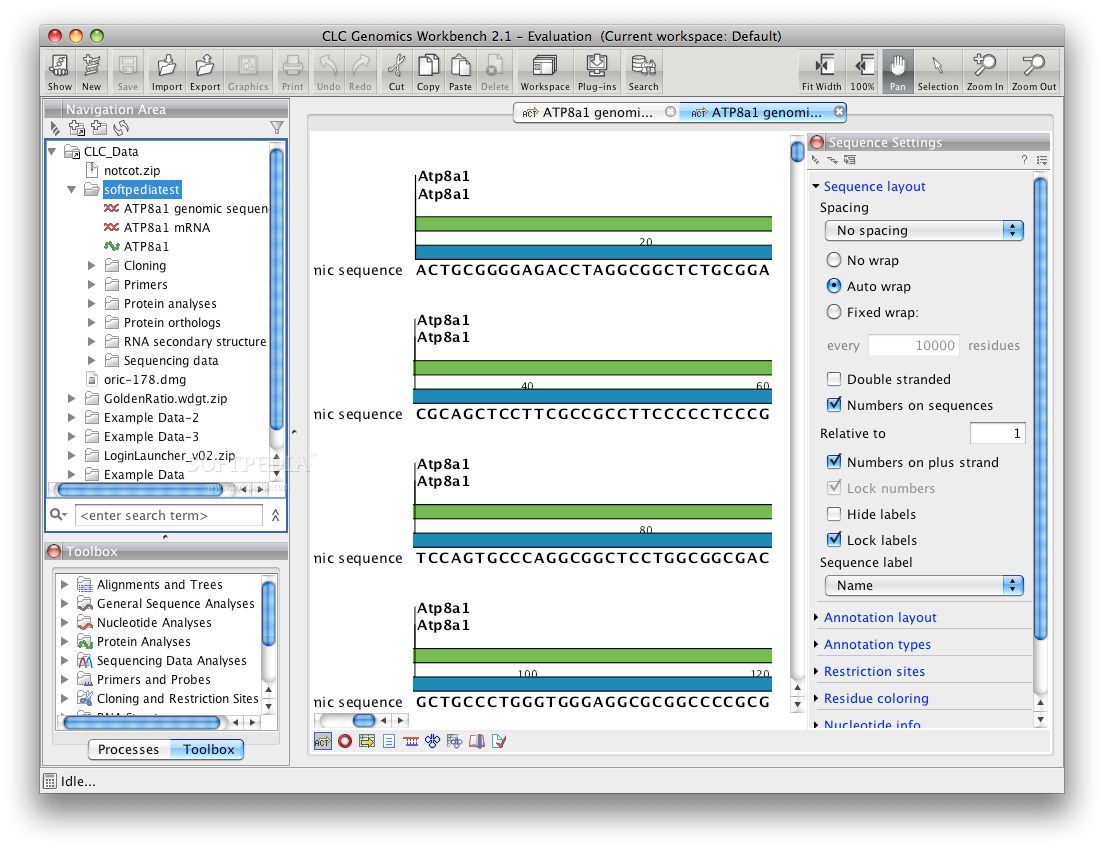Switch to the Processes tab

click(129, 749)
